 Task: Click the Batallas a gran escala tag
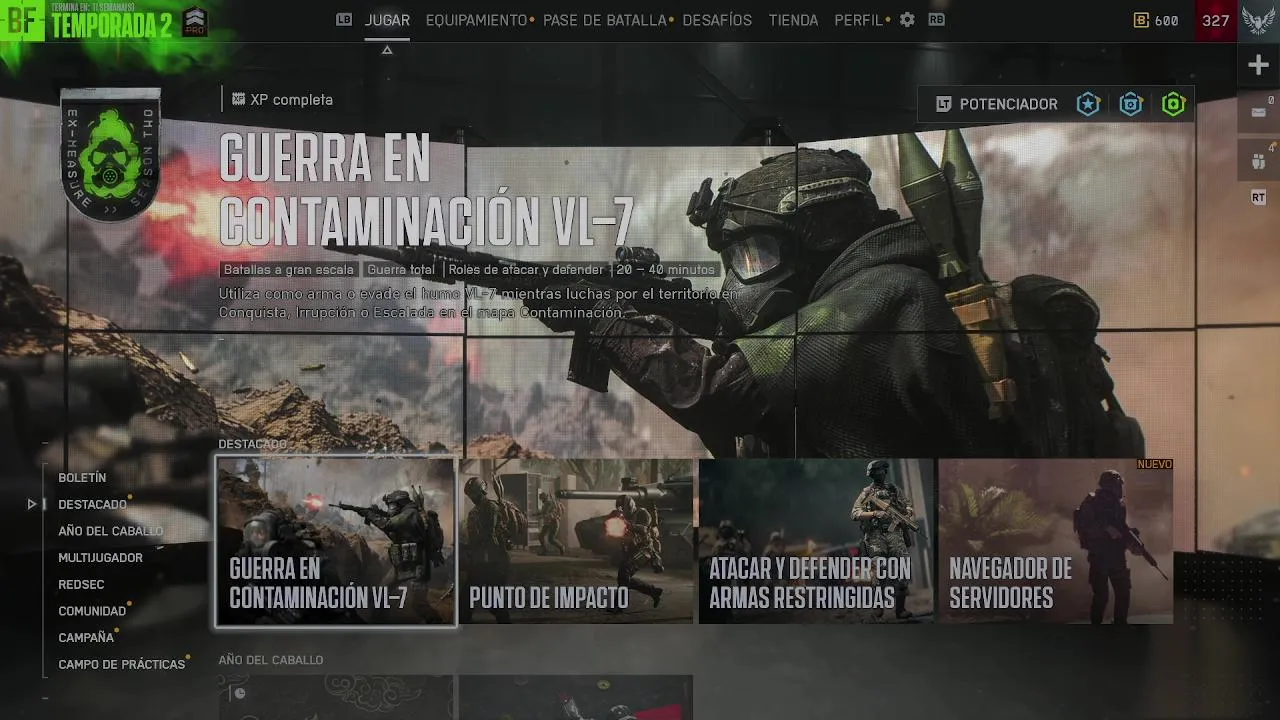coord(289,270)
